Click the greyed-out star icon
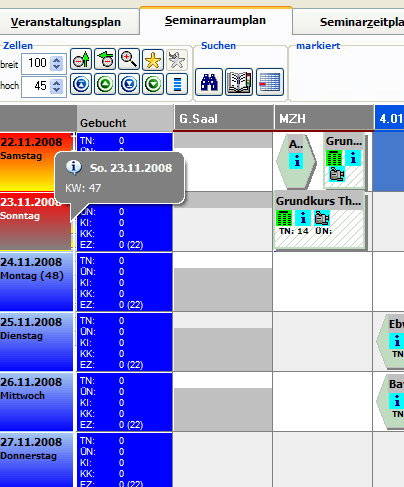The height and width of the screenshot is (487, 404). pyautogui.click(x=177, y=60)
